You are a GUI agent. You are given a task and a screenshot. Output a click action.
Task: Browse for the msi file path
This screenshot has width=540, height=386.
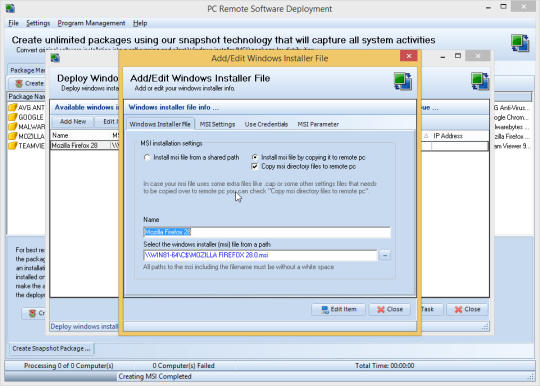point(385,255)
